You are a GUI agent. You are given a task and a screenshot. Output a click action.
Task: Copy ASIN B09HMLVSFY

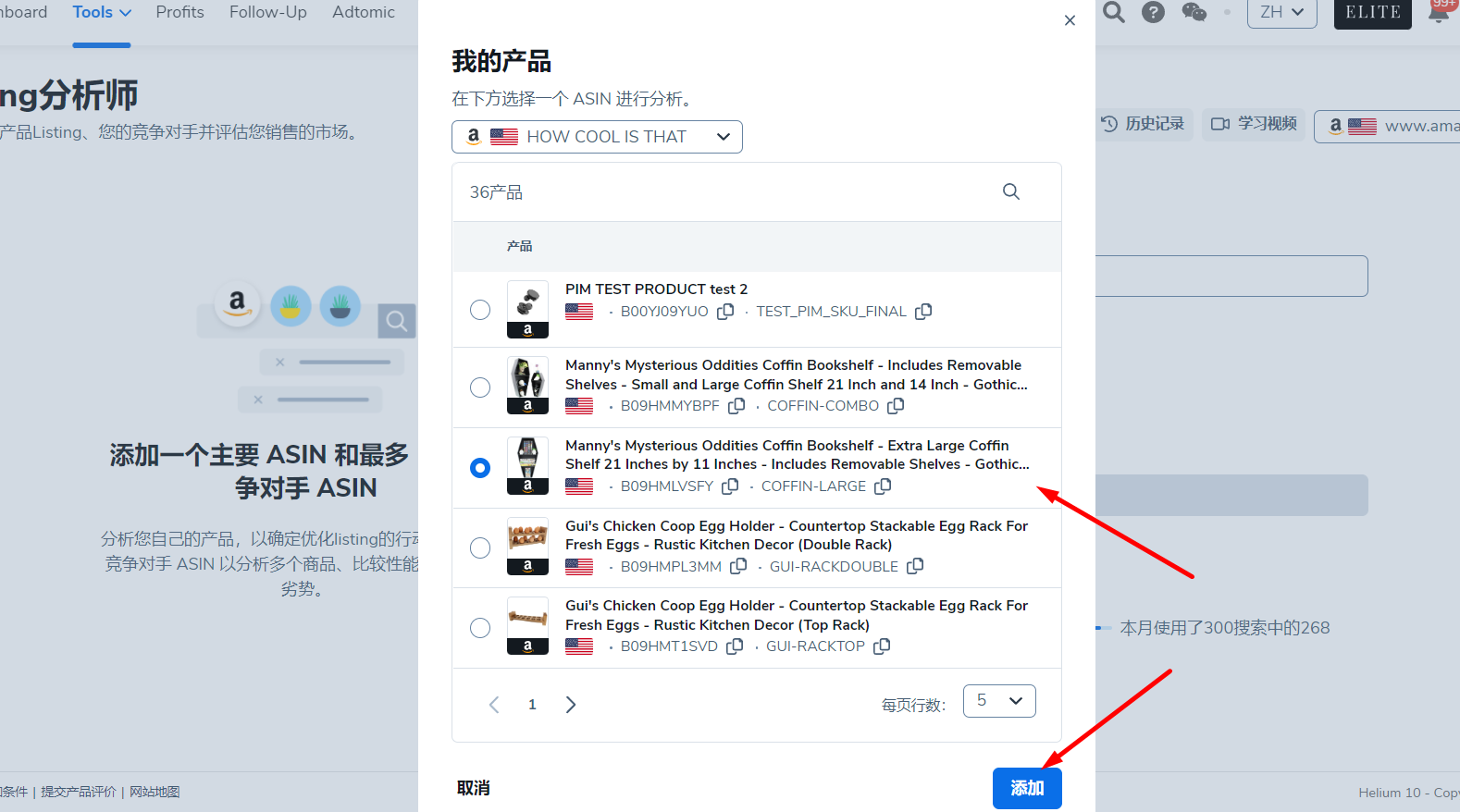tap(730, 486)
